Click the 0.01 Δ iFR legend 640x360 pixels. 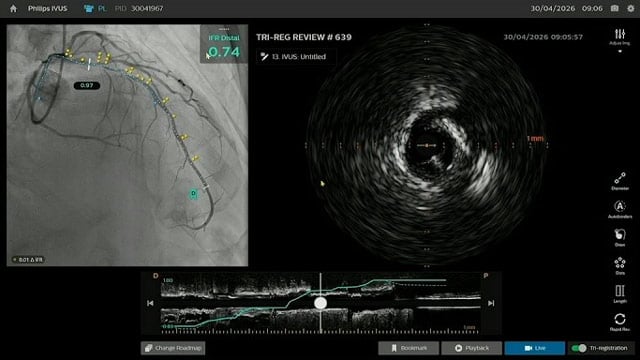pos(28,260)
